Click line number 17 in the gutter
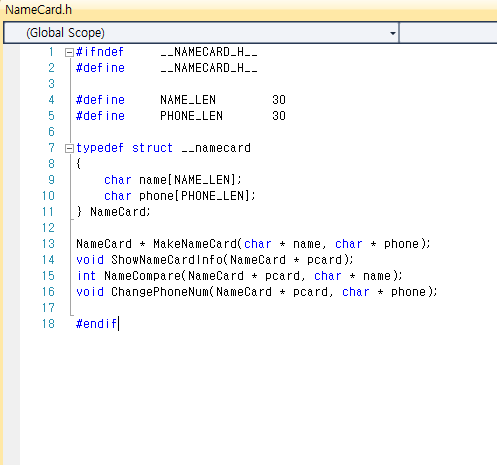The image size is (497, 465). tap(48, 308)
